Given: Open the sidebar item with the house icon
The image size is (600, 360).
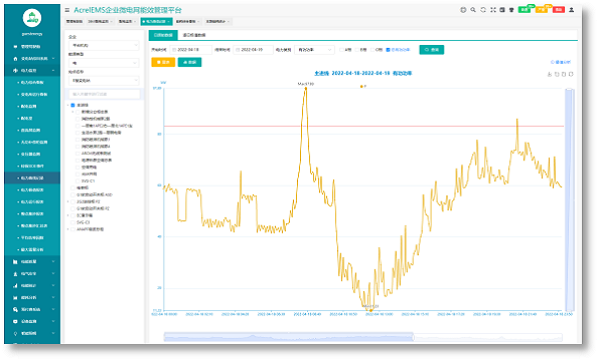Looking at the screenshot, I should pyautogui.click(x=32, y=59).
